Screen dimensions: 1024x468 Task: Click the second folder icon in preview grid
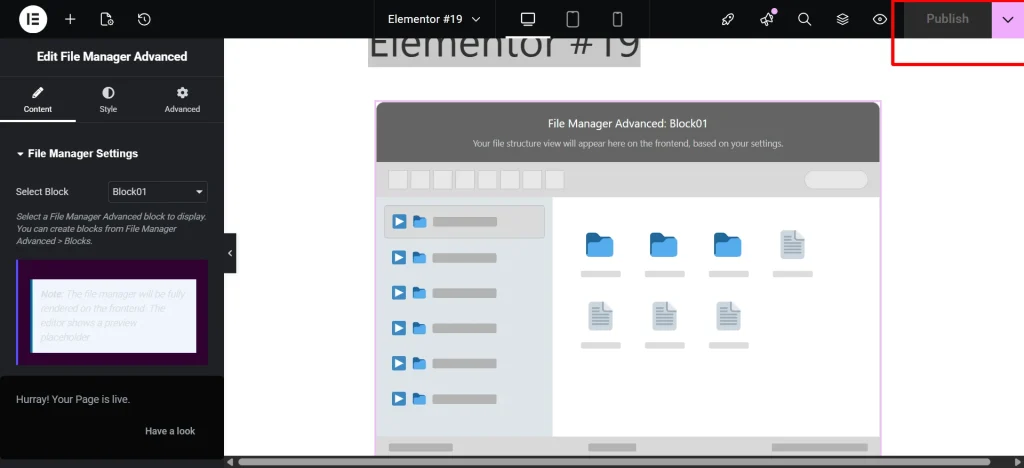tap(664, 245)
